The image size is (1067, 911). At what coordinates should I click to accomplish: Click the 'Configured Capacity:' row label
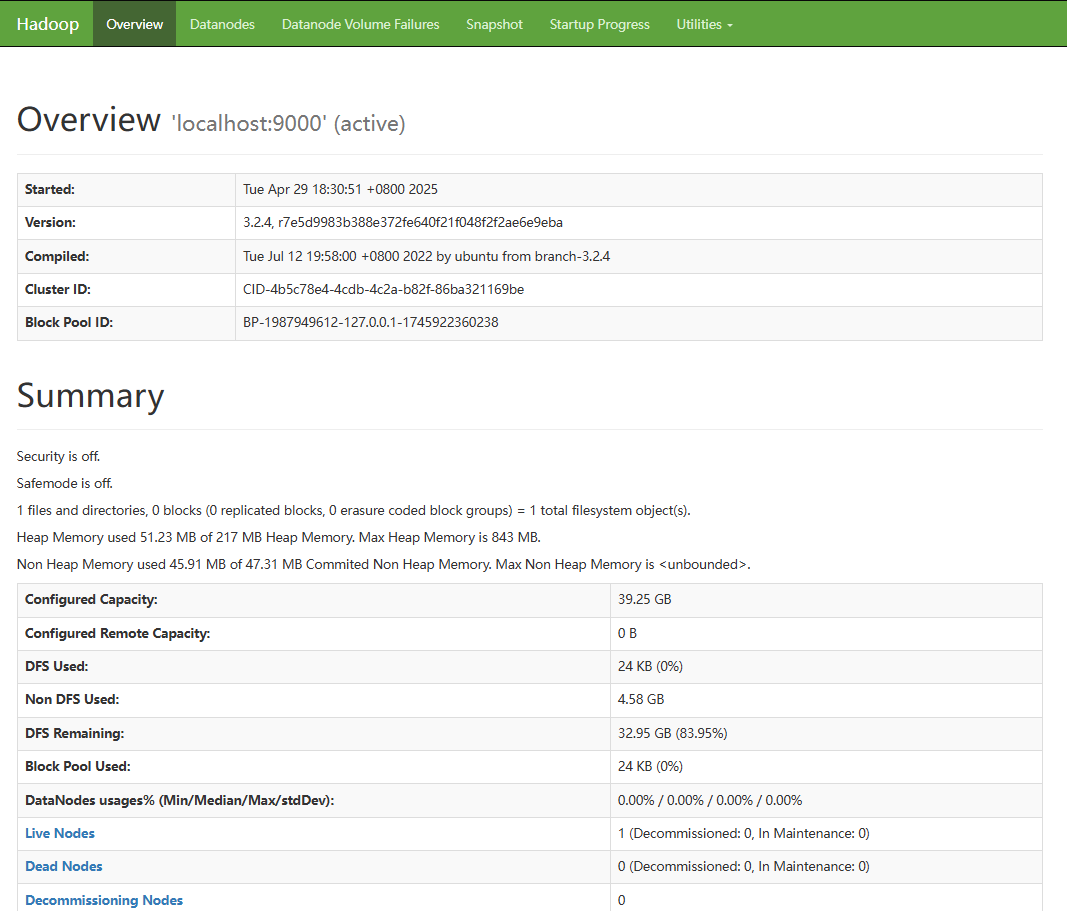pos(91,599)
